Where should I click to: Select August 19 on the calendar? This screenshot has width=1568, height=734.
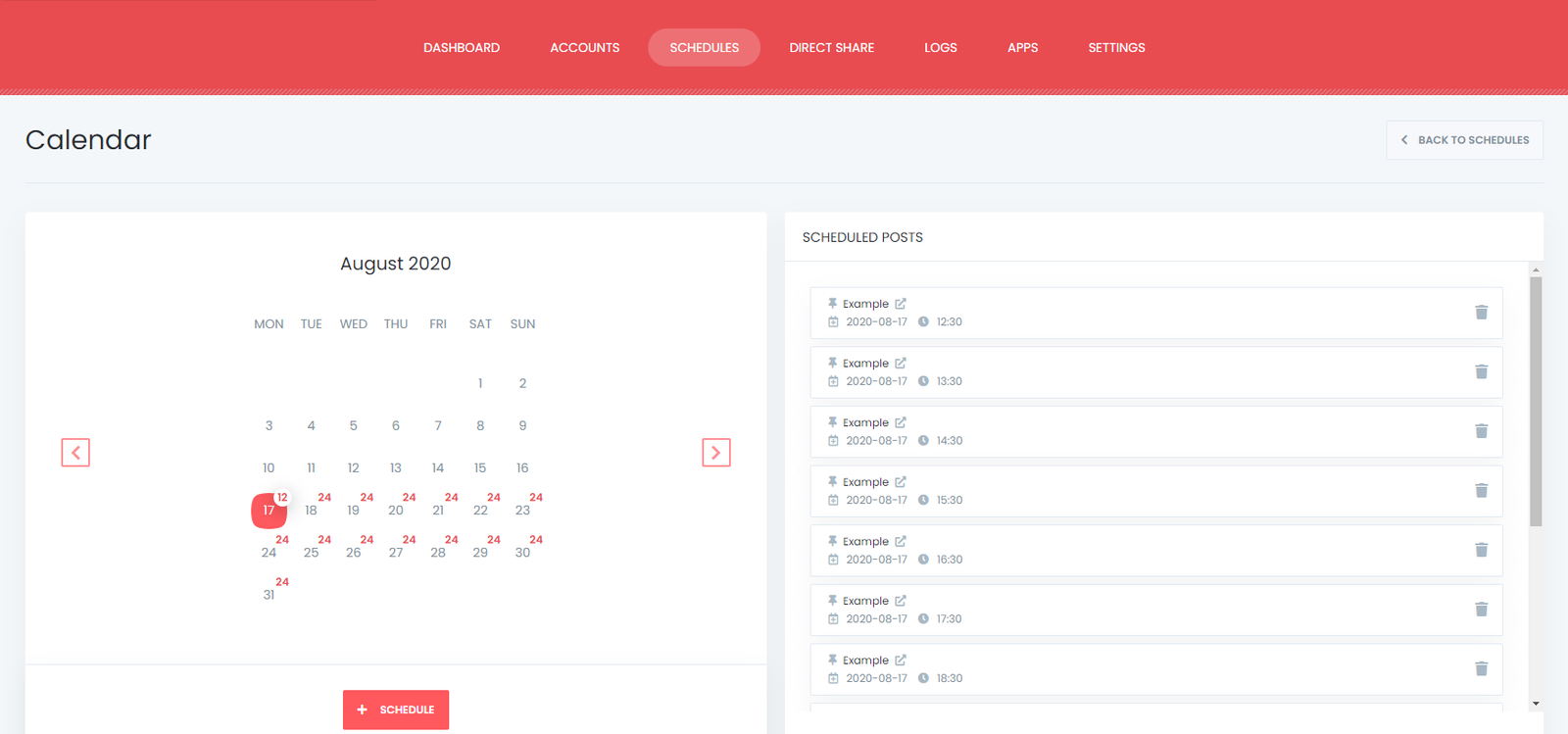click(x=354, y=511)
